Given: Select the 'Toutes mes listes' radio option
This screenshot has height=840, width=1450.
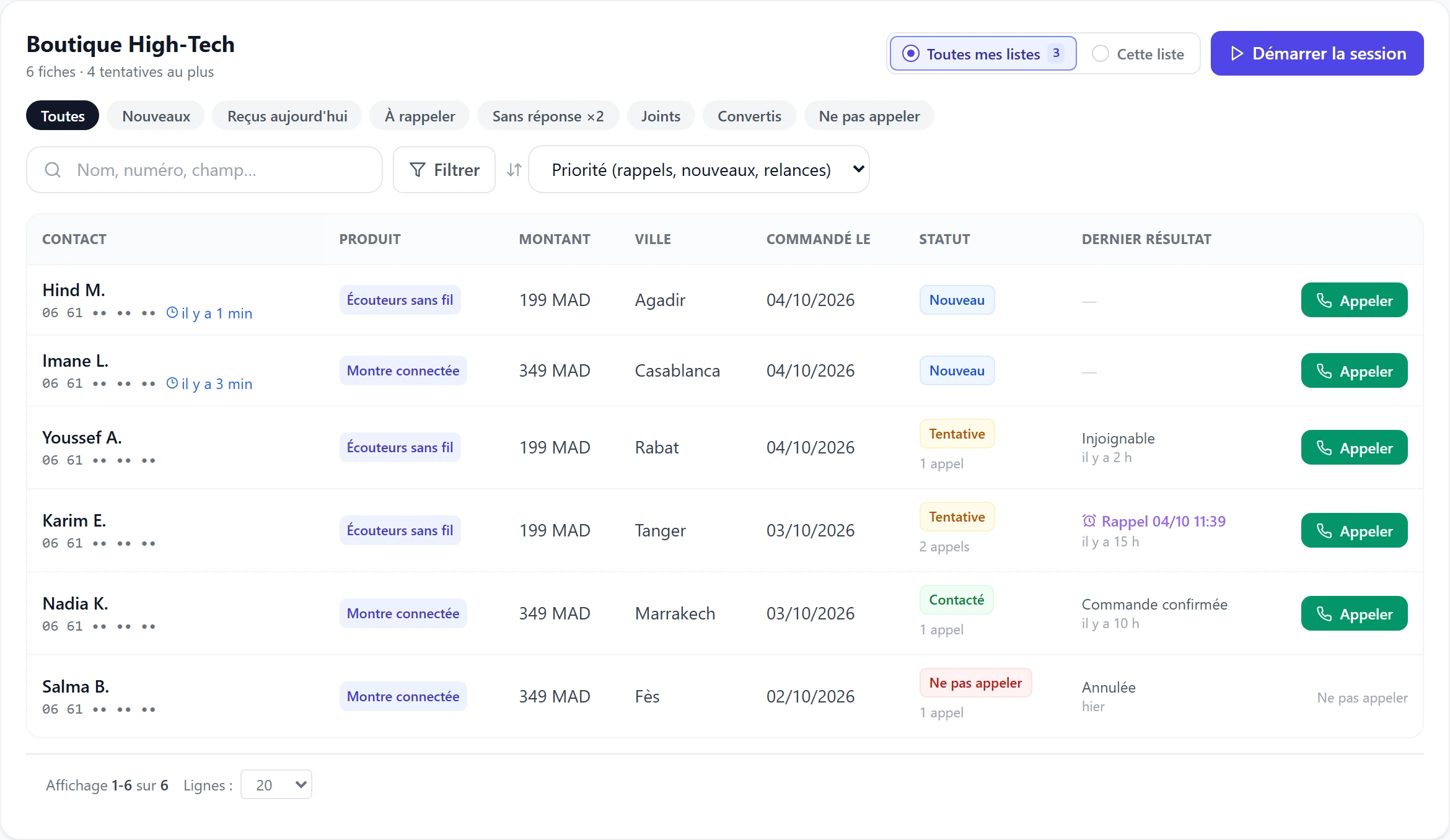Looking at the screenshot, I should [x=983, y=54].
